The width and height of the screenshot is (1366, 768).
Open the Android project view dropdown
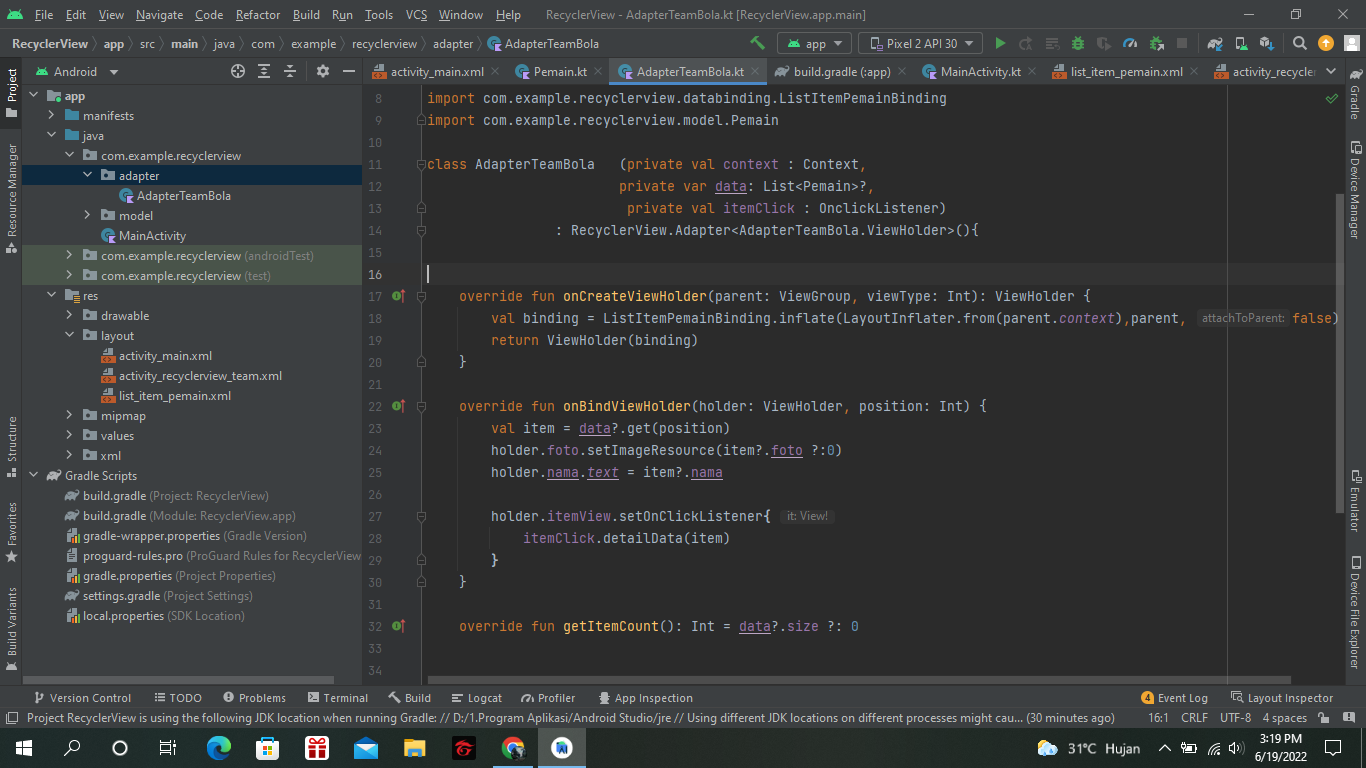click(x=77, y=71)
